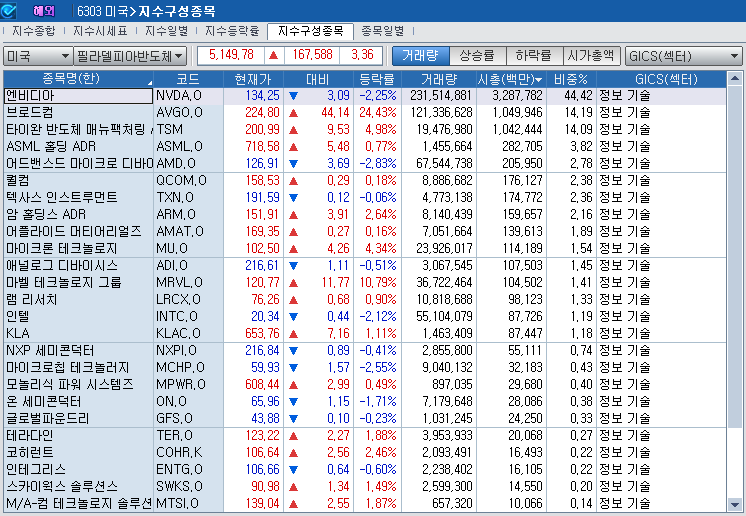Click the blue down arrow in NXPI.O row
746x516 pixels.
pos(294,351)
